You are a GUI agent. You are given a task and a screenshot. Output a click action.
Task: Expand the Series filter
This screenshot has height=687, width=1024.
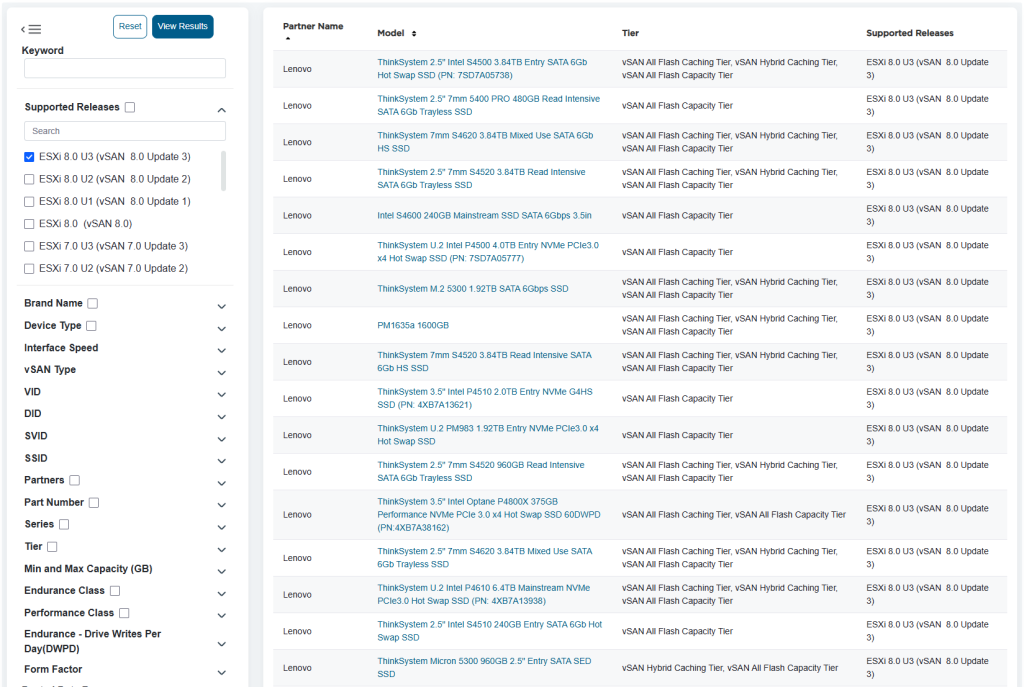[222, 527]
